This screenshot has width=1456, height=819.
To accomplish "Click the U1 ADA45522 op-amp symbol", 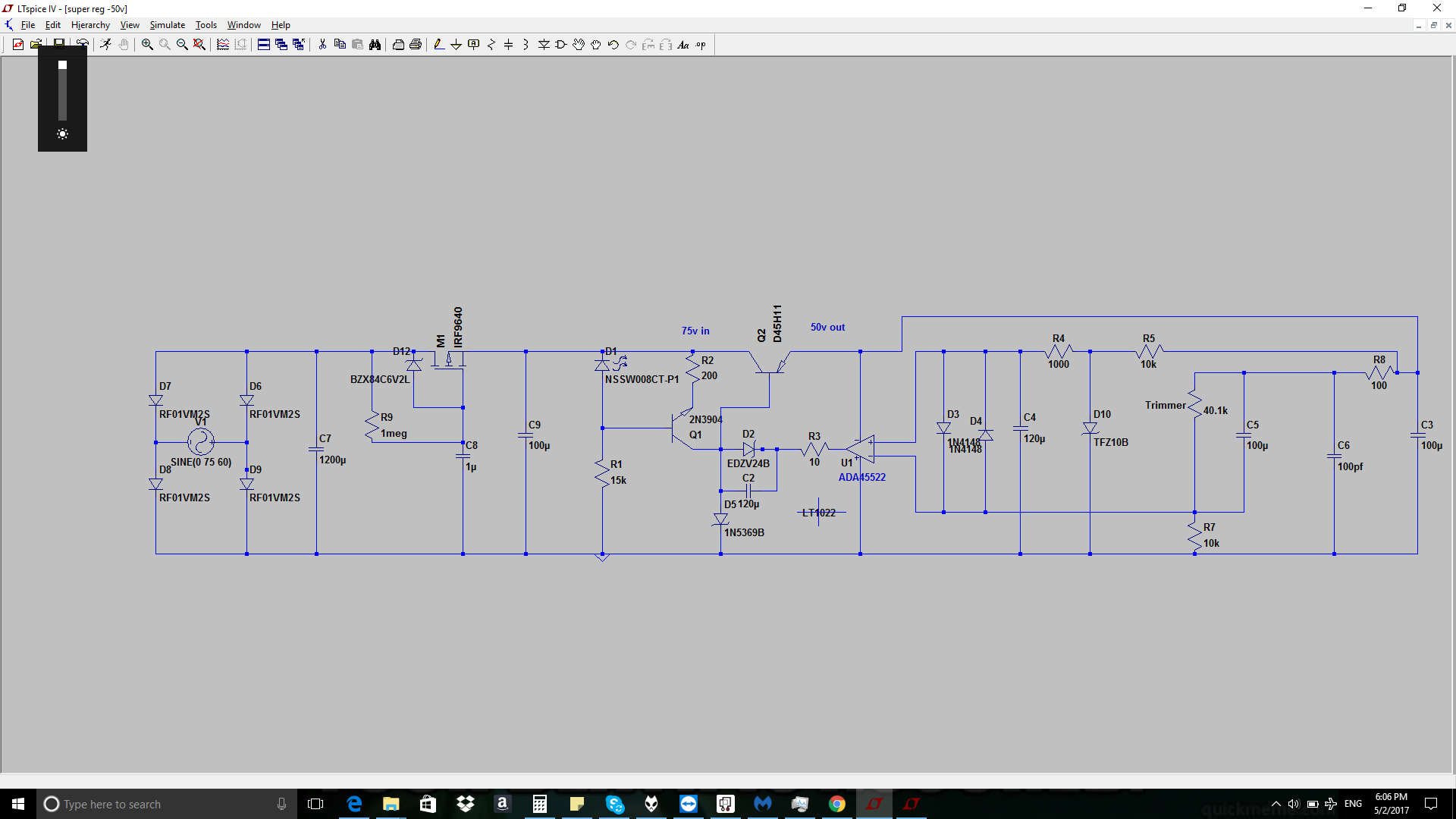I will (x=861, y=449).
